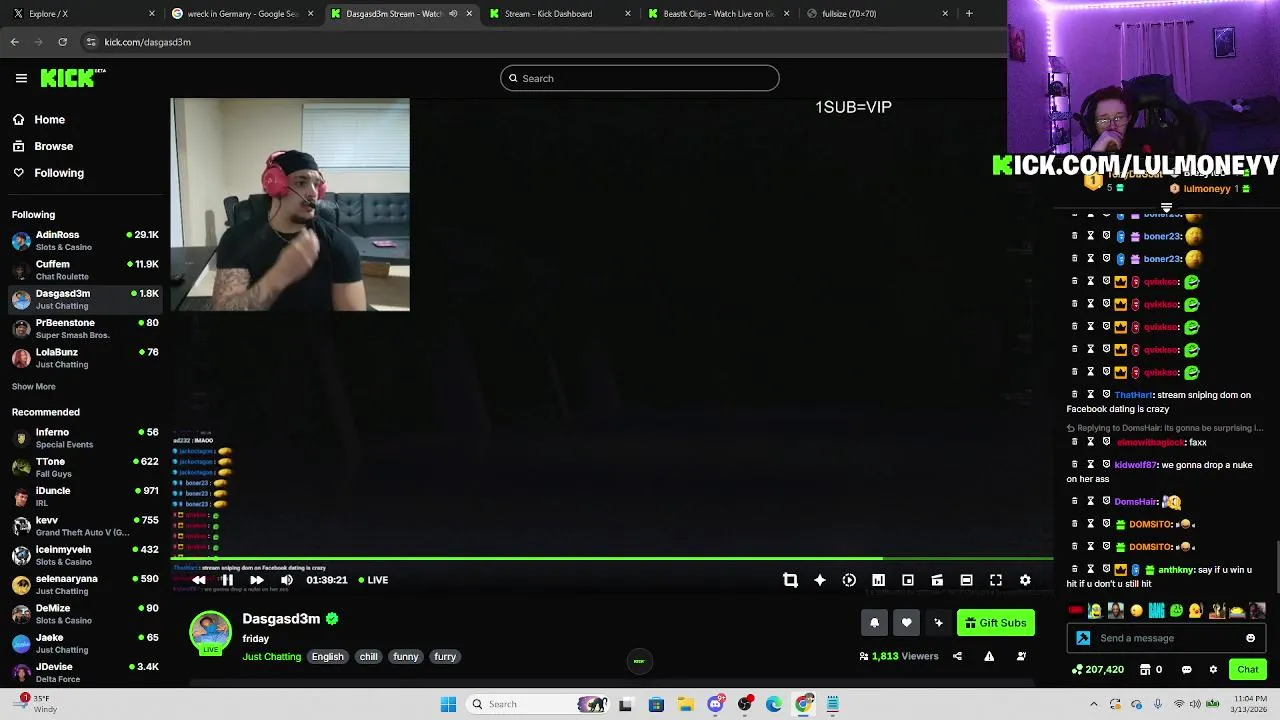
Task: Click the Gift Subs button
Action: [x=996, y=623]
